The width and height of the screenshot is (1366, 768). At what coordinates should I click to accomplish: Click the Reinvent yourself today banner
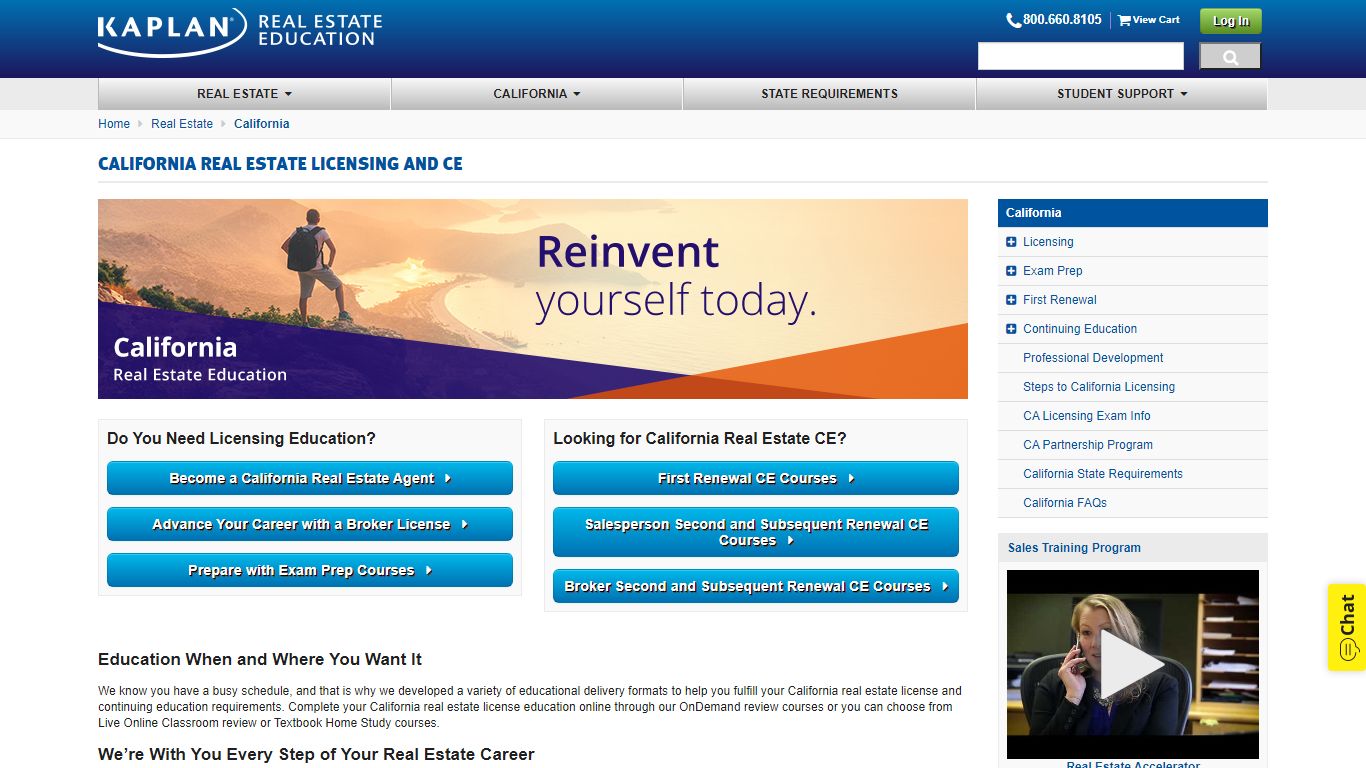(533, 299)
